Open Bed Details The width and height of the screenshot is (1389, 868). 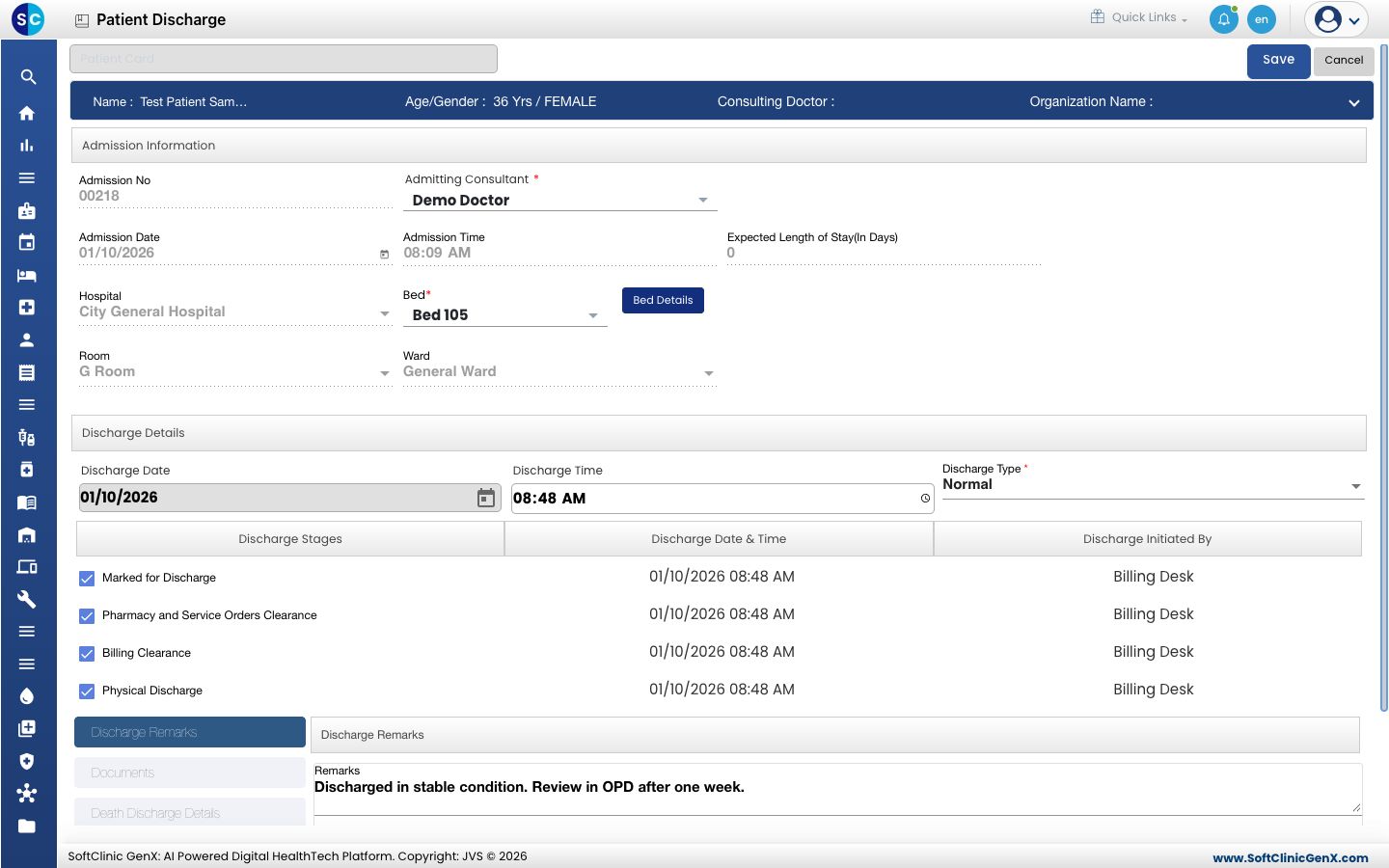[663, 300]
